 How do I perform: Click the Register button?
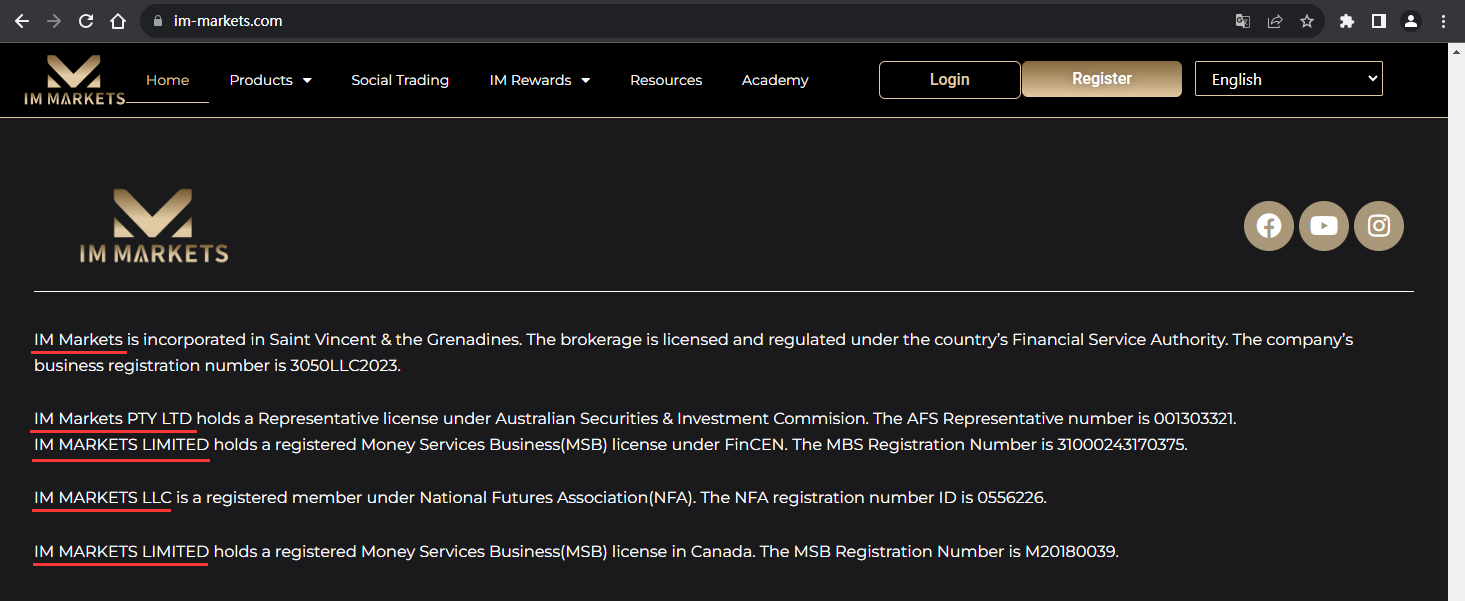coord(1102,79)
